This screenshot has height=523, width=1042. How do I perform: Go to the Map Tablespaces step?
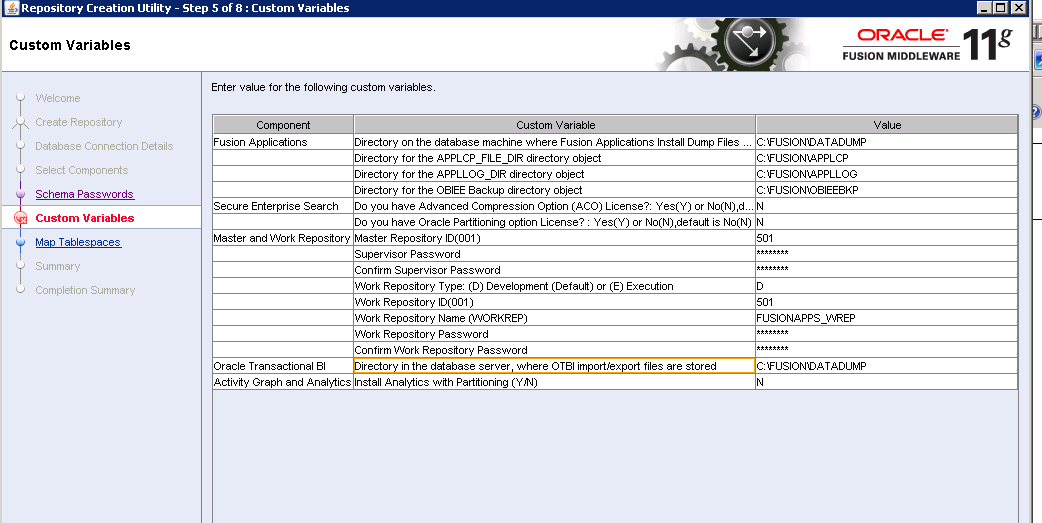[78, 242]
